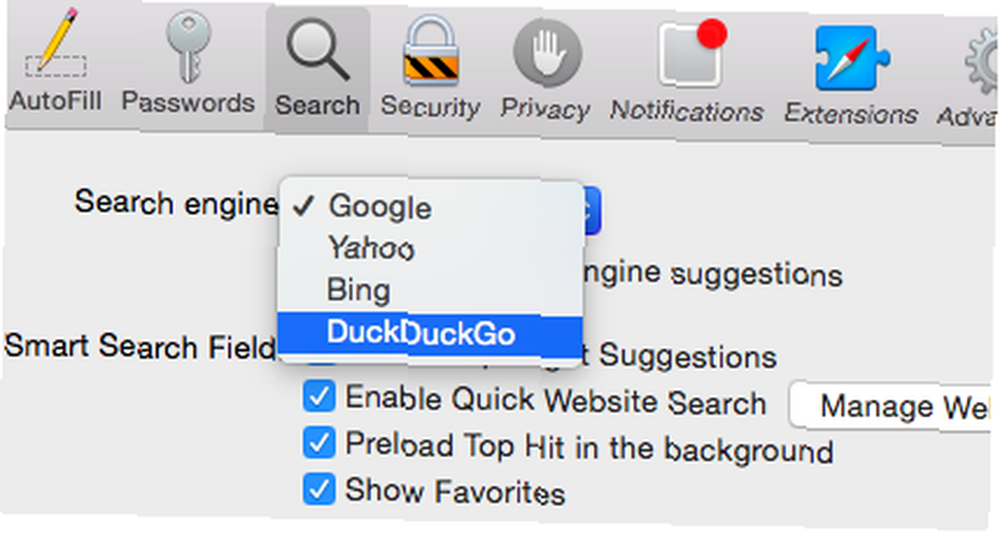Screen dimensions: 1000x533
Task: Click the blue search engine popup arrows
Action: point(591,210)
